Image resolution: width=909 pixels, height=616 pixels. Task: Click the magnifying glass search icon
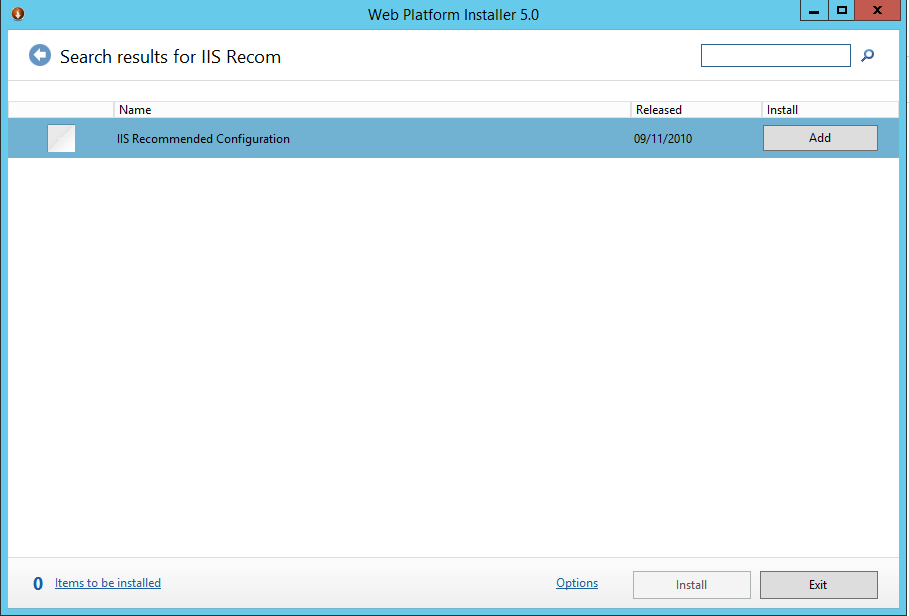[867, 56]
